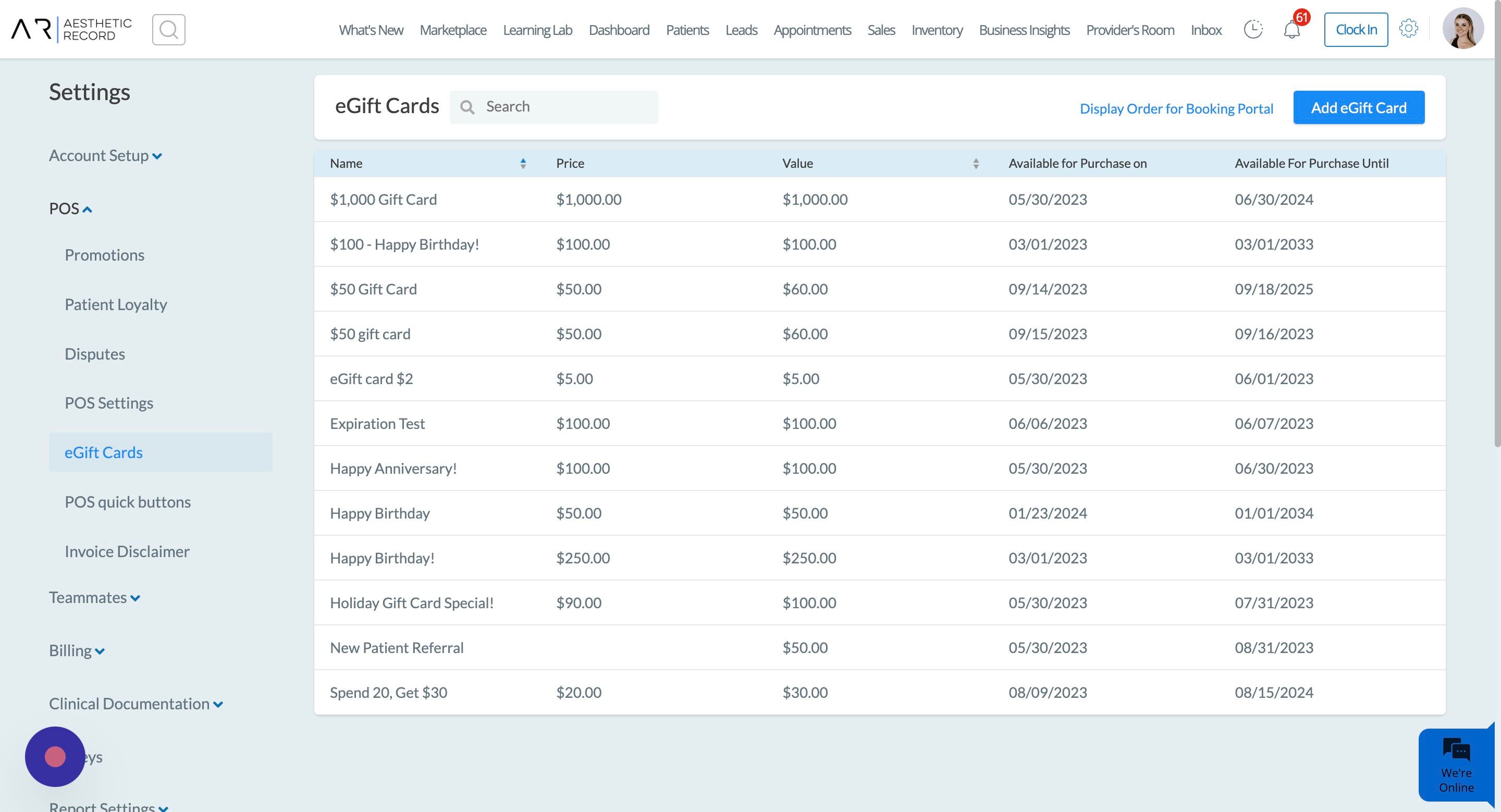Open Business Insights menu item
The image size is (1501, 812).
(1024, 30)
